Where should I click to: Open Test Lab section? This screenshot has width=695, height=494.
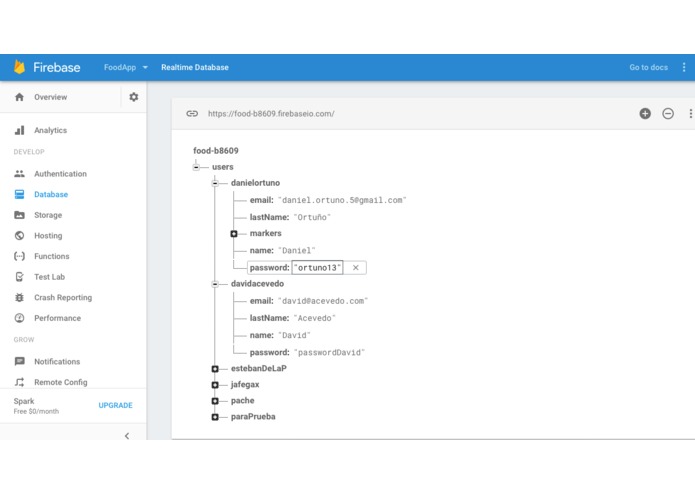point(49,277)
